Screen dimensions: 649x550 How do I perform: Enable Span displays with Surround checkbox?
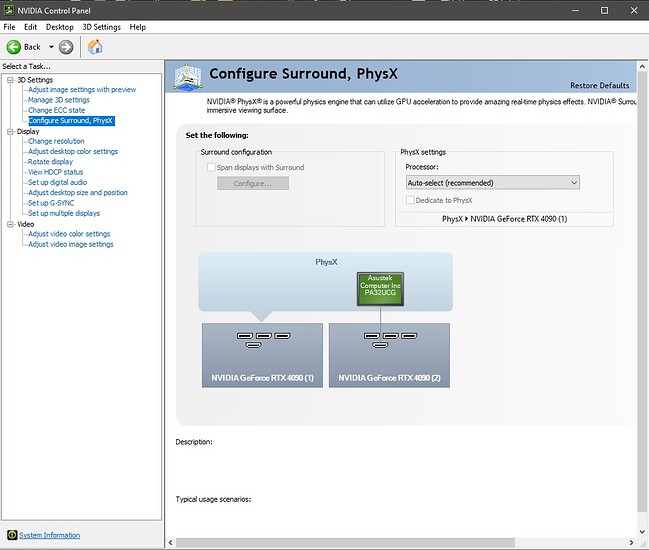(x=211, y=168)
